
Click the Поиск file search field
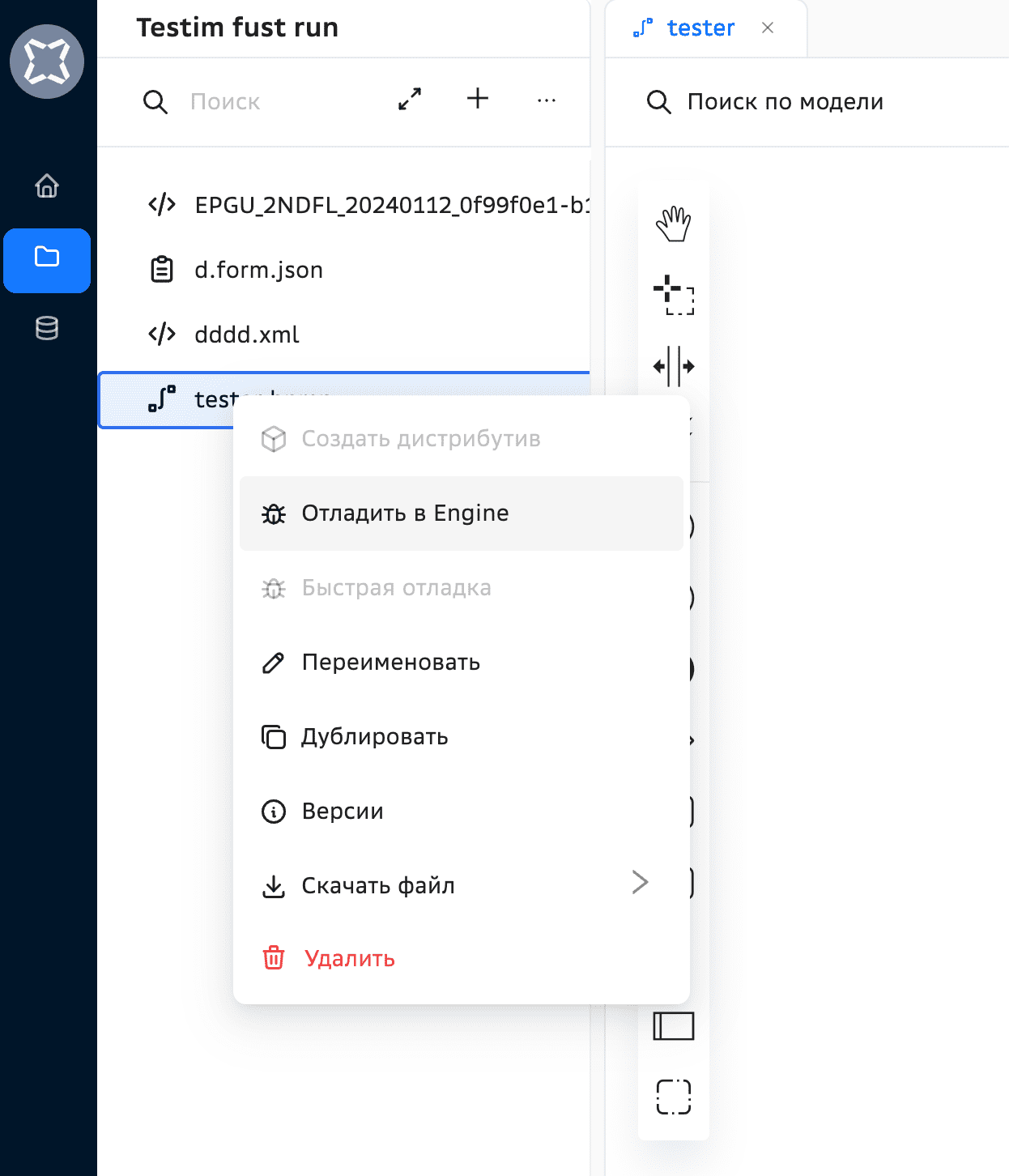click(x=275, y=102)
